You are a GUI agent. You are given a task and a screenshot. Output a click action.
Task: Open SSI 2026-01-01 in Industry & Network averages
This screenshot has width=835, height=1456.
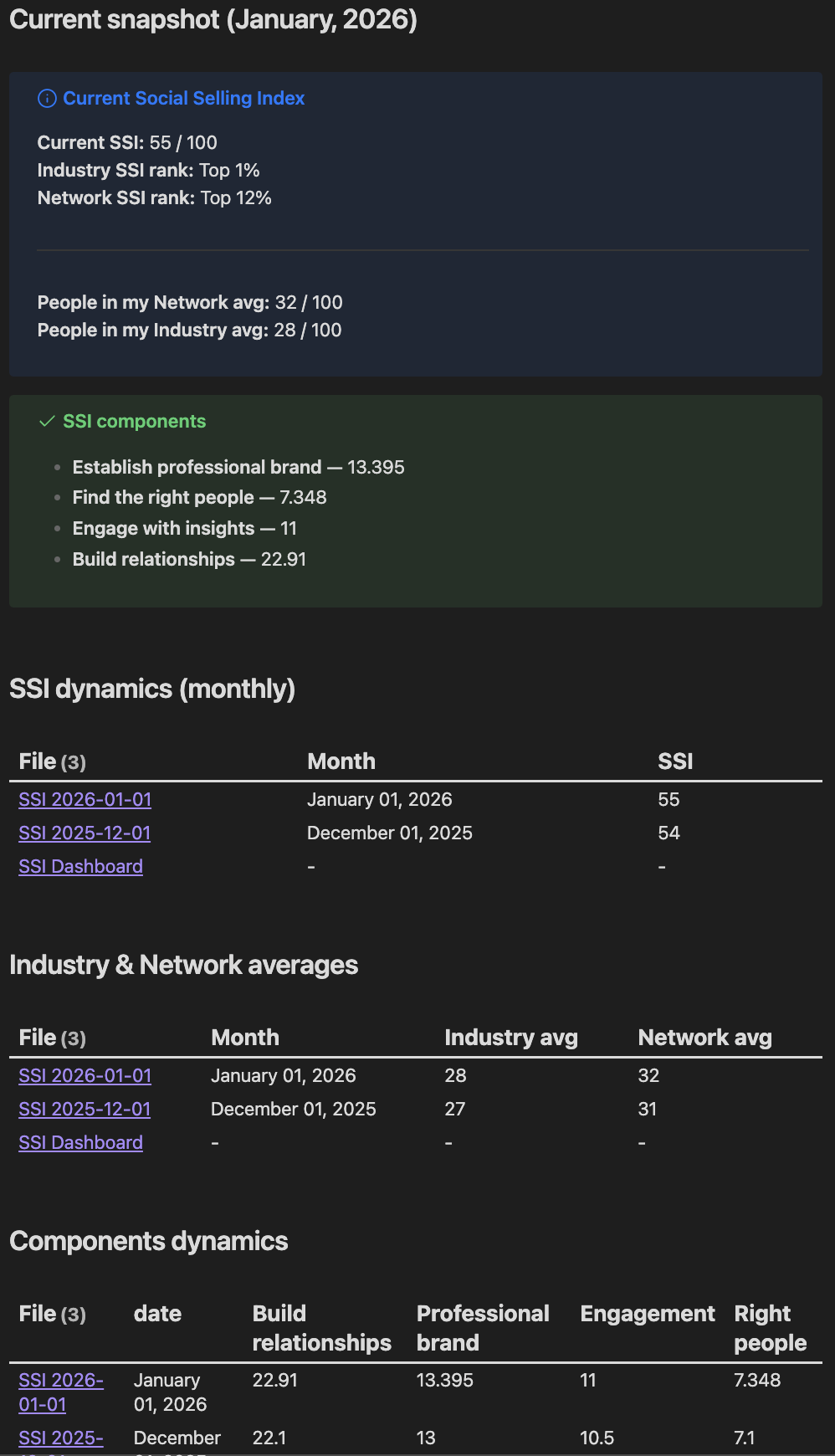pos(85,1076)
